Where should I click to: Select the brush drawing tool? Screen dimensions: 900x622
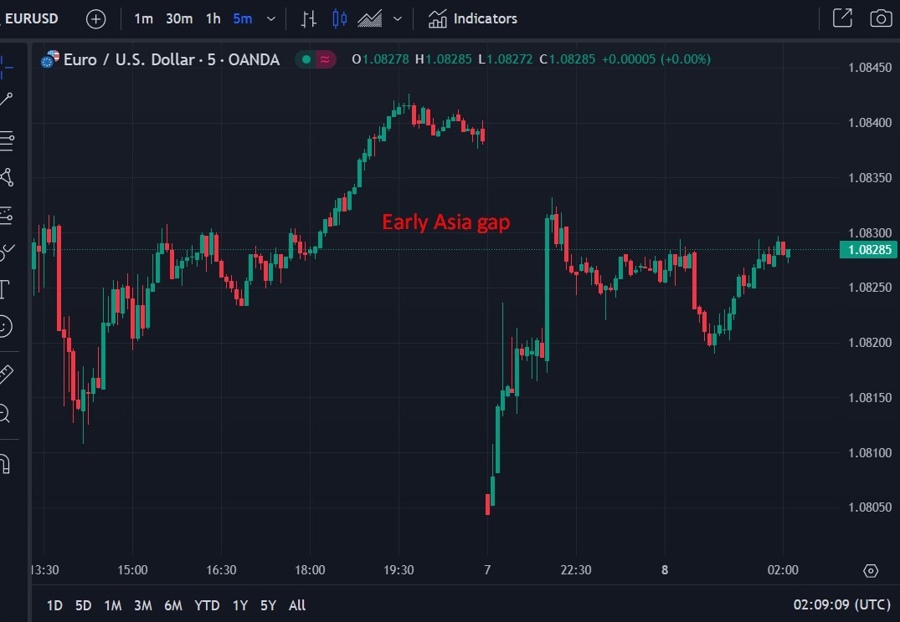tap(6, 251)
